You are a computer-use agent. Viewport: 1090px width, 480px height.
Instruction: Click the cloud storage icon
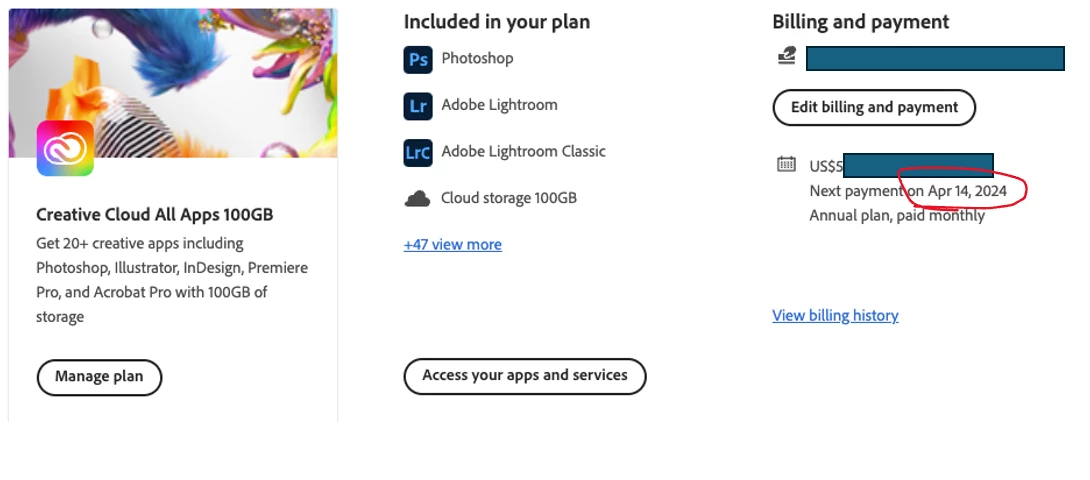[417, 199]
